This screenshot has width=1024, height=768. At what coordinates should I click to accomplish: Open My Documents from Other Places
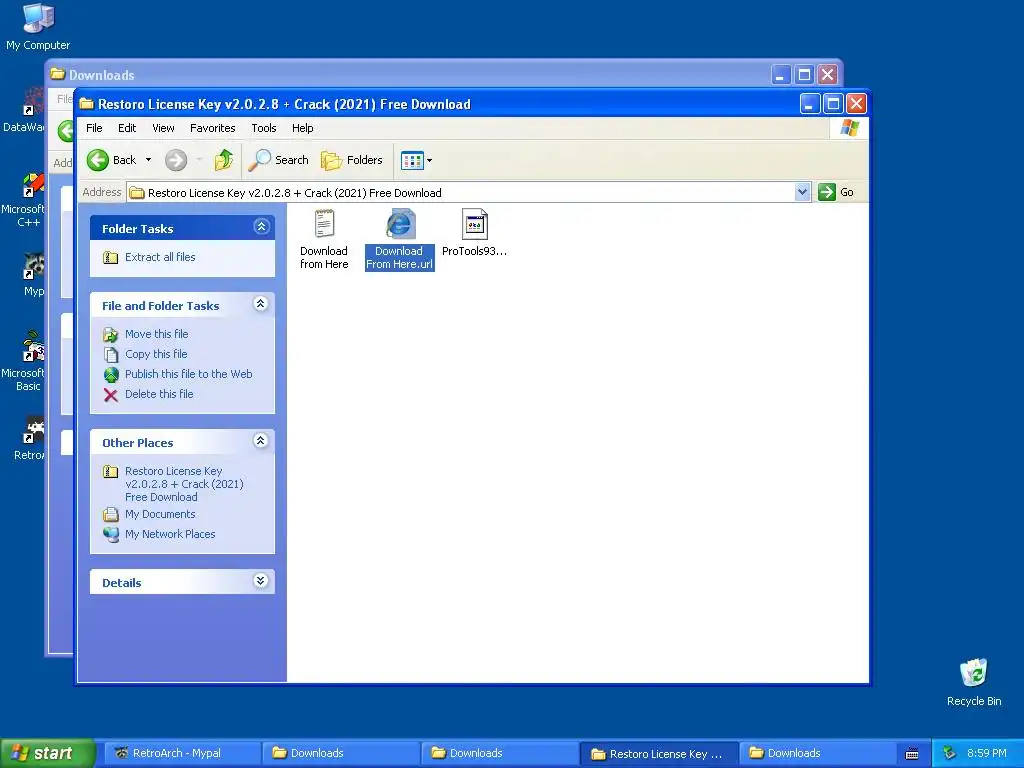pos(160,515)
